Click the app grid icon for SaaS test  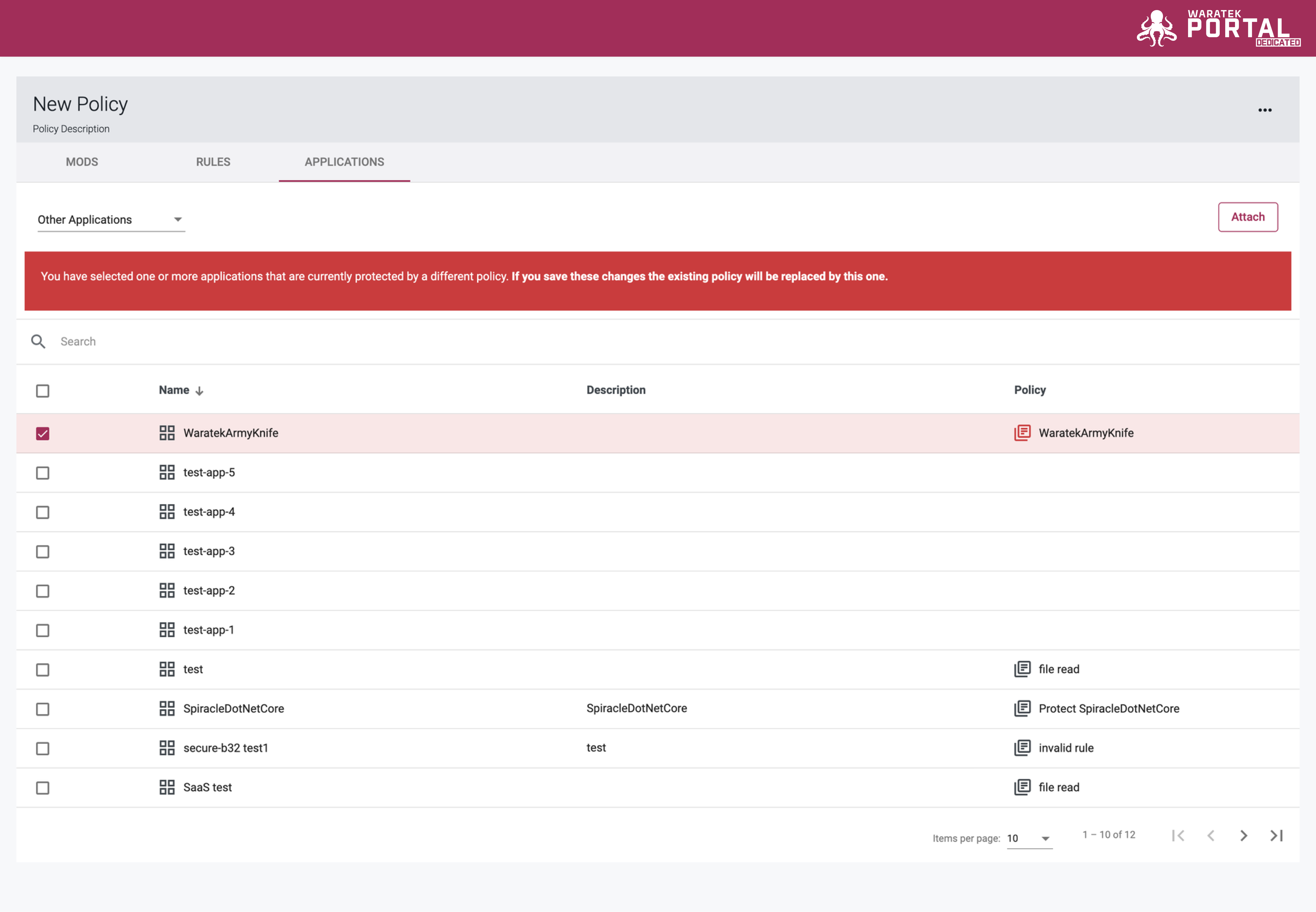coord(167,788)
